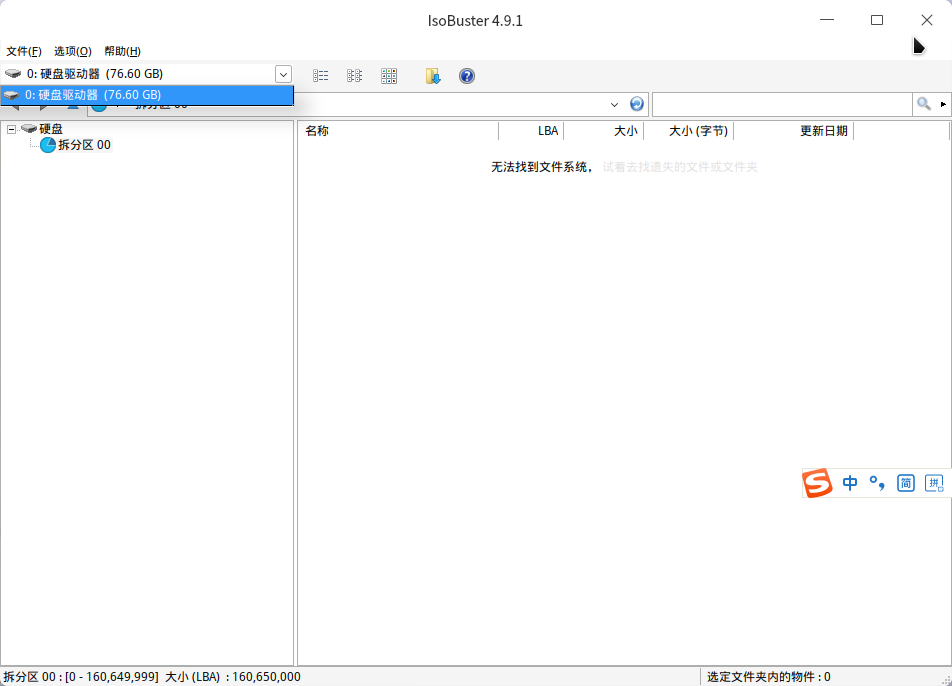The height and width of the screenshot is (686, 952).
Task: Focus the search input field
Action: [x=782, y=104]
